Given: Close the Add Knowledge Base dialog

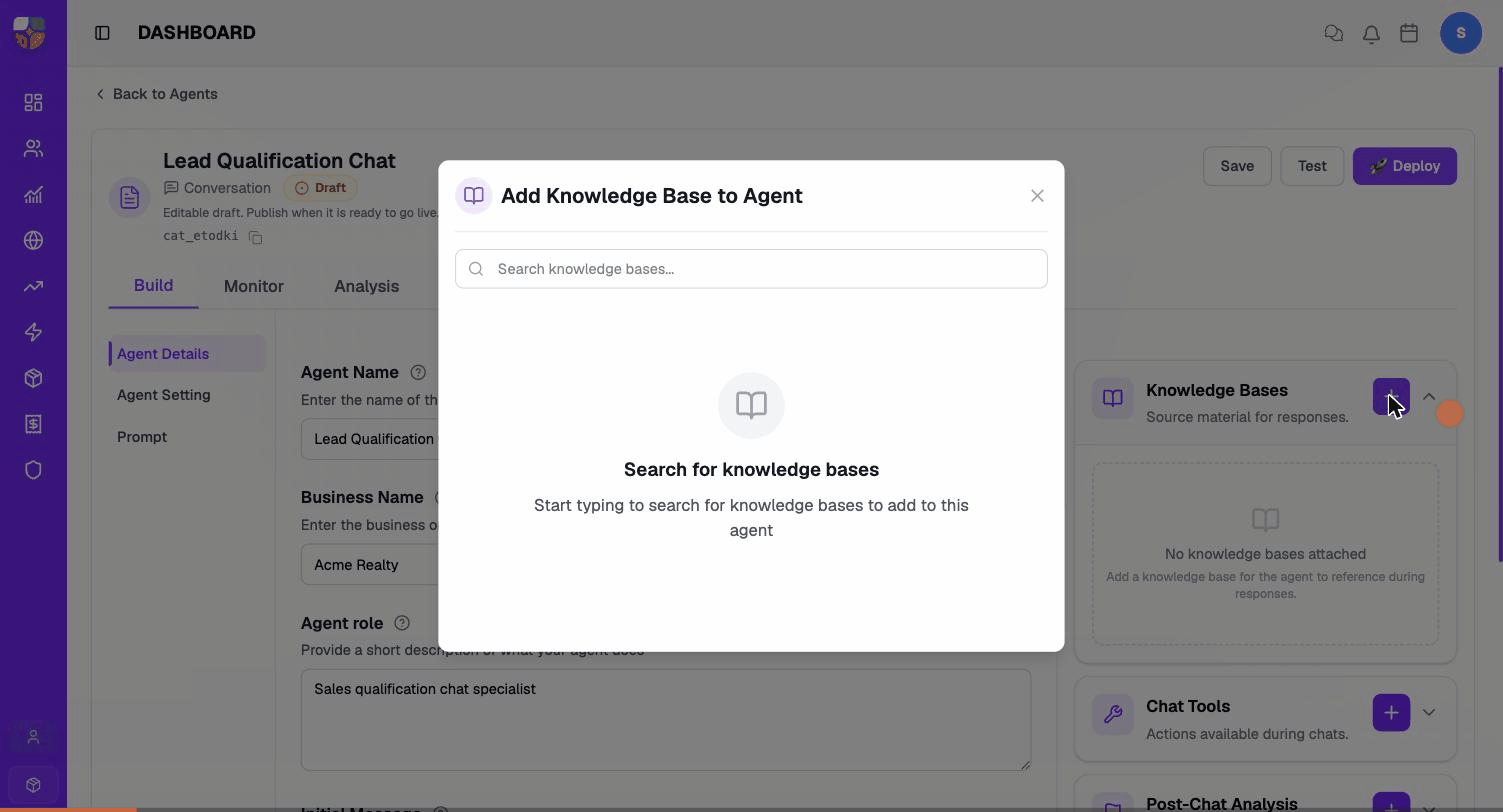Looking at the screenshot, I should coord(1037,196).
